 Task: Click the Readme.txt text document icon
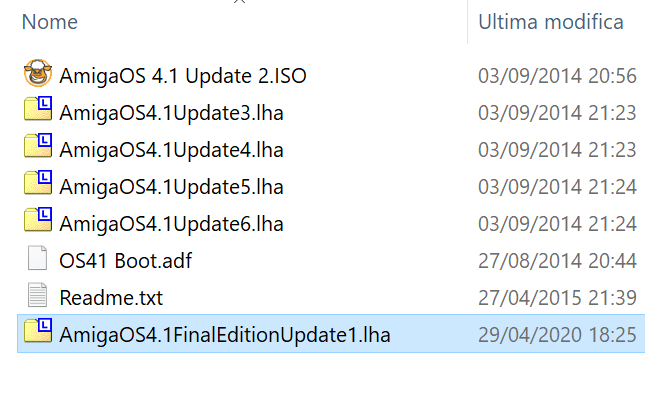[x=37, y=297]
